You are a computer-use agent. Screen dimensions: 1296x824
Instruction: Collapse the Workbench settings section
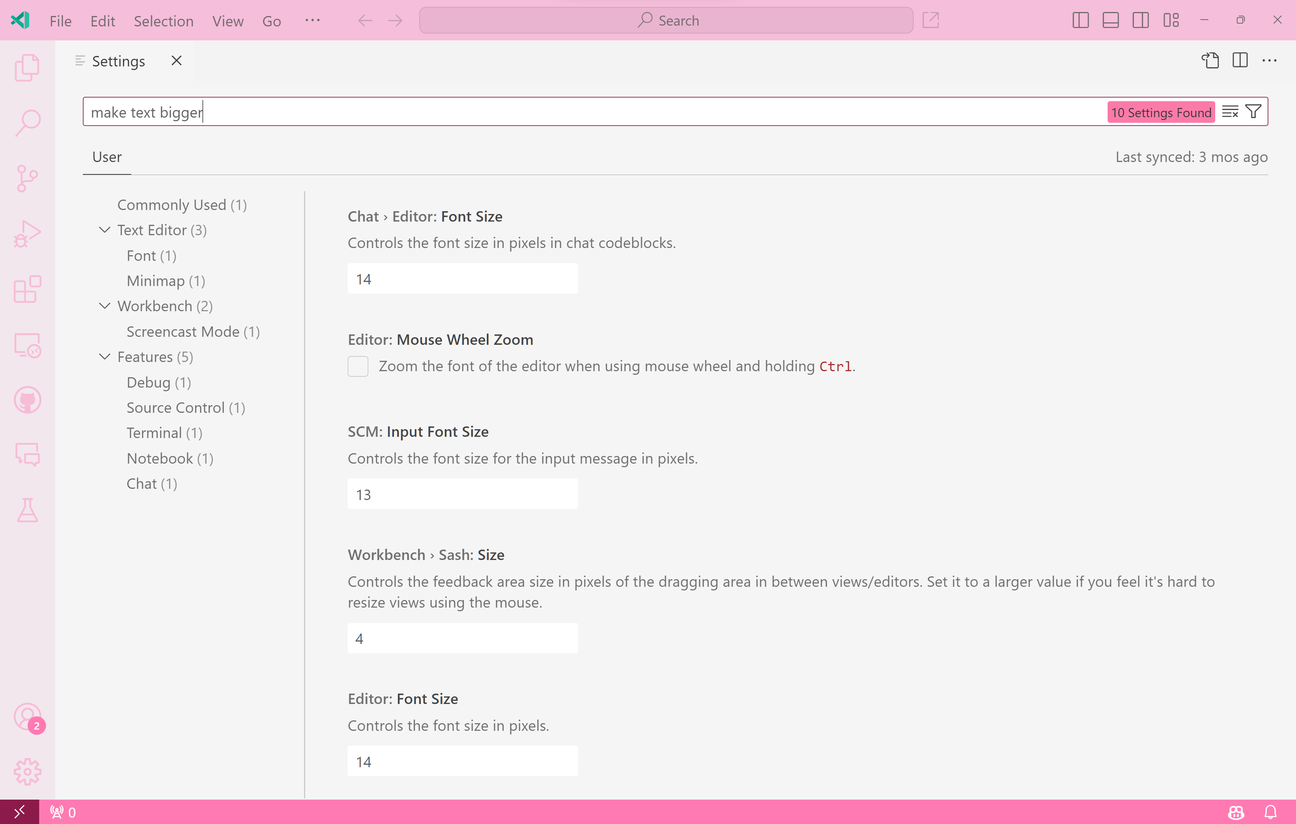(x=105, y=305)
